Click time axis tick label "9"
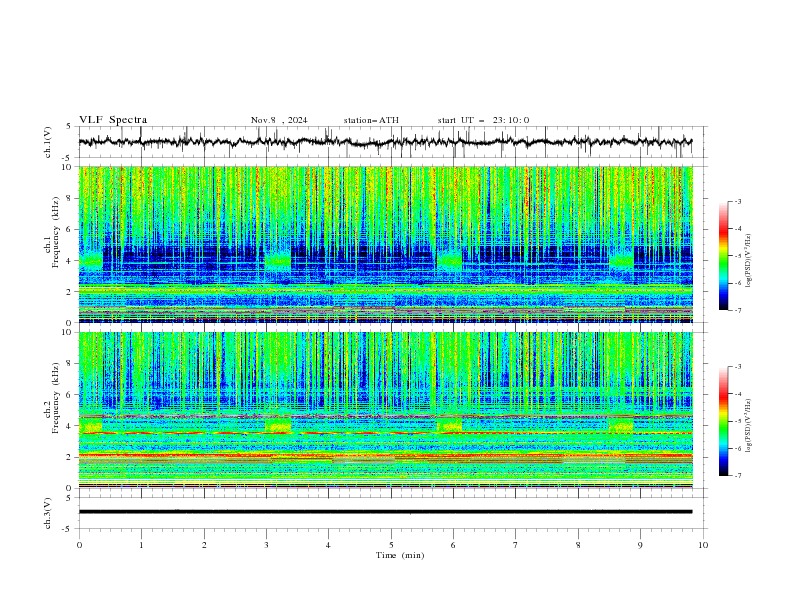This screenshot has width=792, height=612. point(641,545)
